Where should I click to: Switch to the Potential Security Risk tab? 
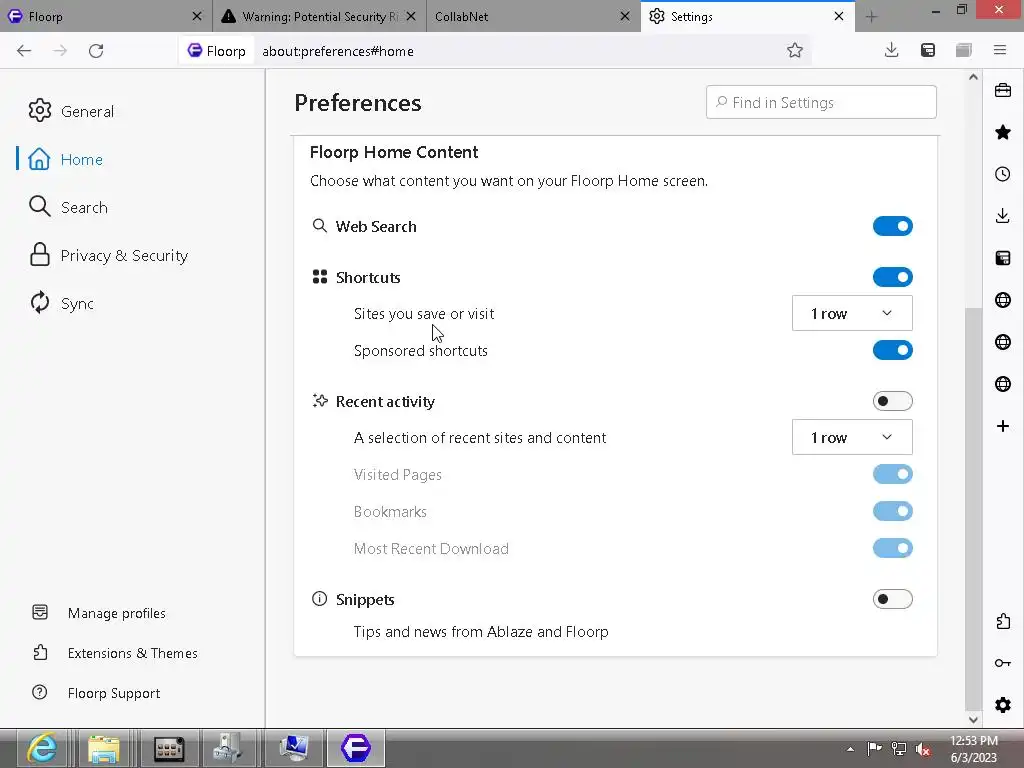[313, 16]
